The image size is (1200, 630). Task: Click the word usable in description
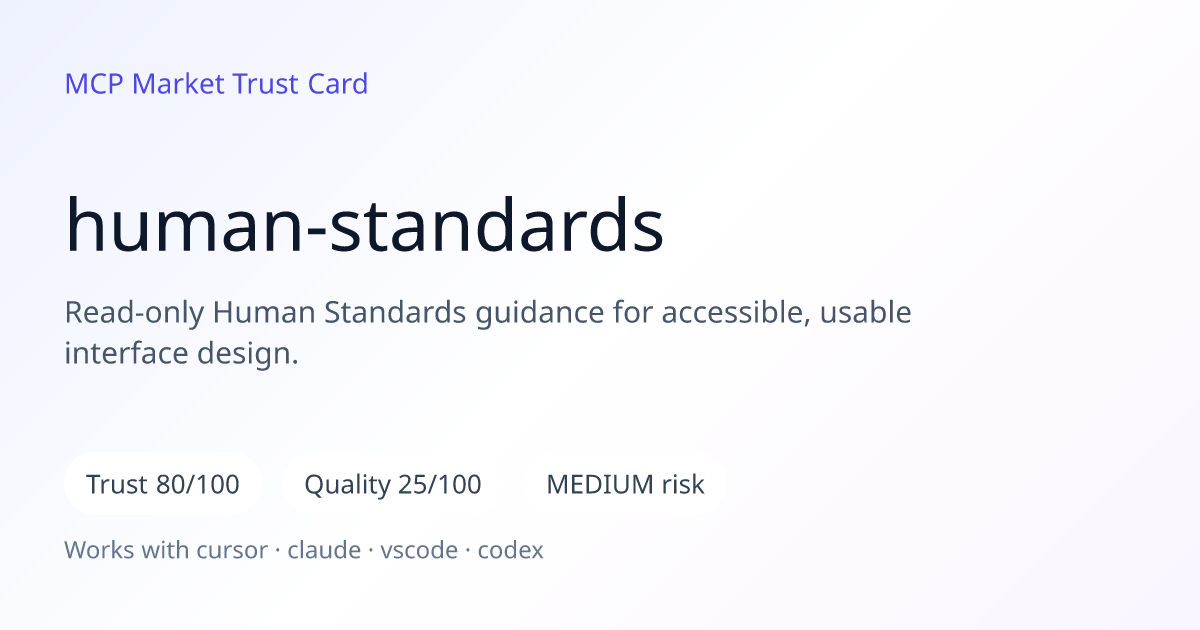(865, 313)
